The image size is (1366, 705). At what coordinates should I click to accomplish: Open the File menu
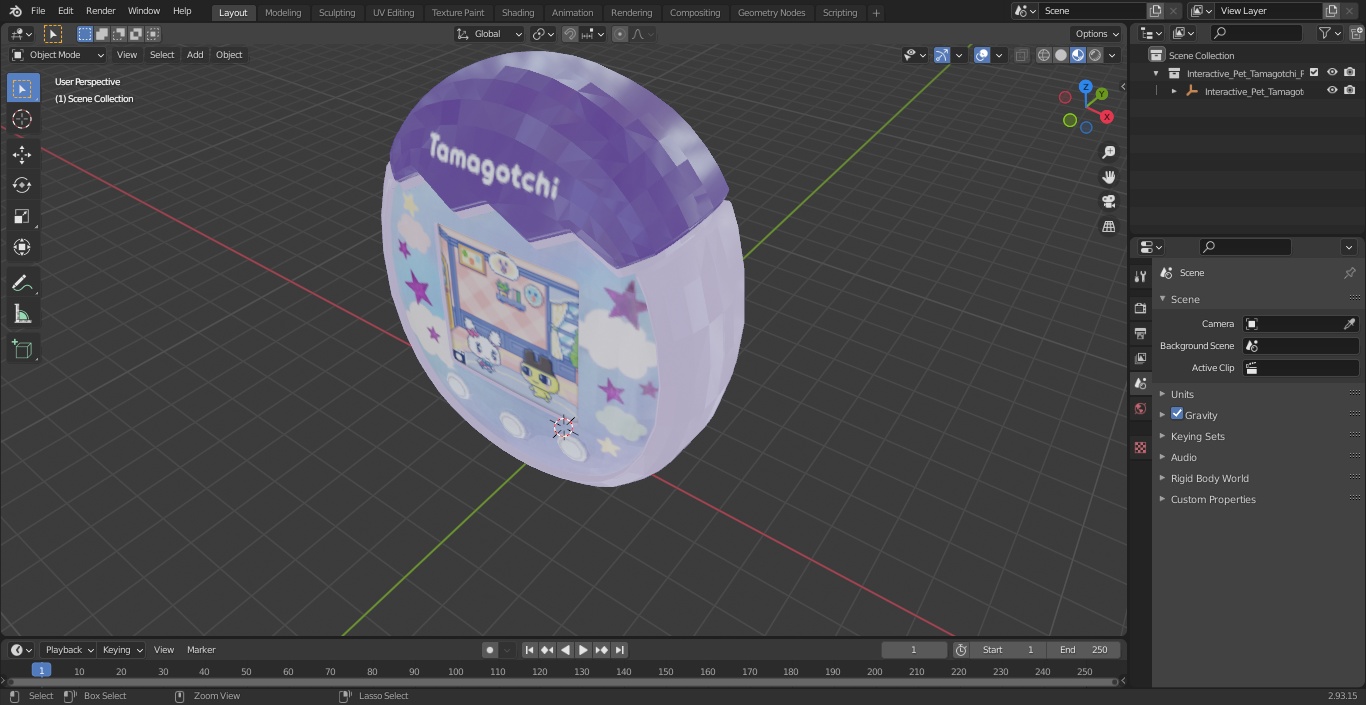[38, 11]
